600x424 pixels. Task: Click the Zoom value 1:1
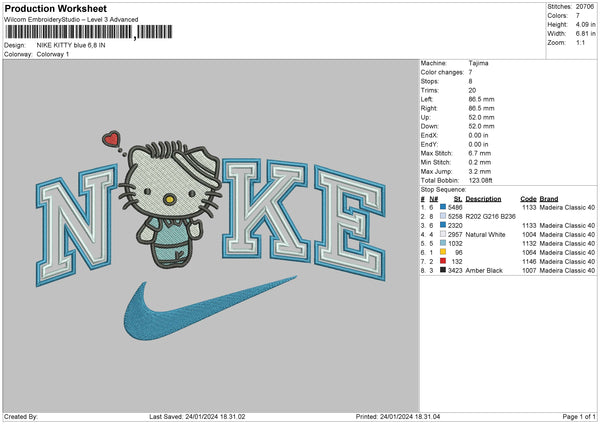(580, 42)
